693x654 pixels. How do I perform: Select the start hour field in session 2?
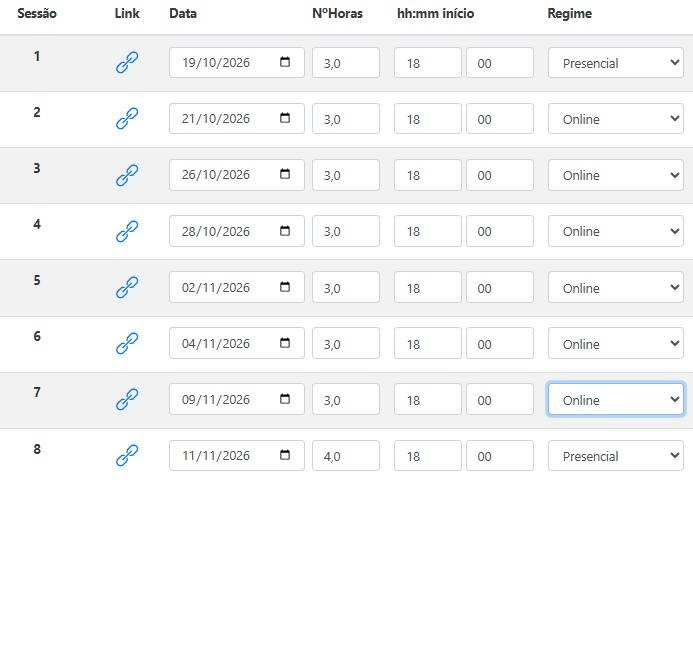click(427, 118)
